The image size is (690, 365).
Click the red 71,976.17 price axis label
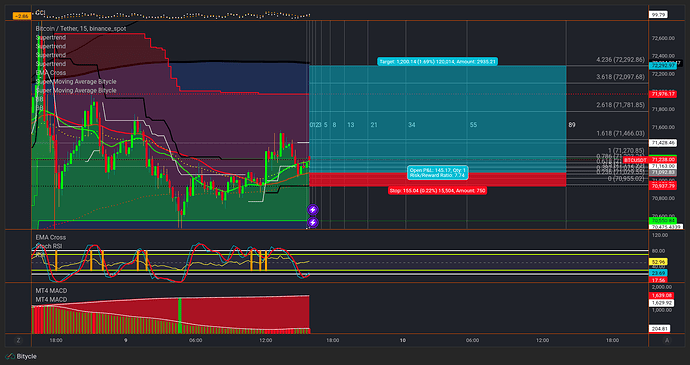point(664,94)
